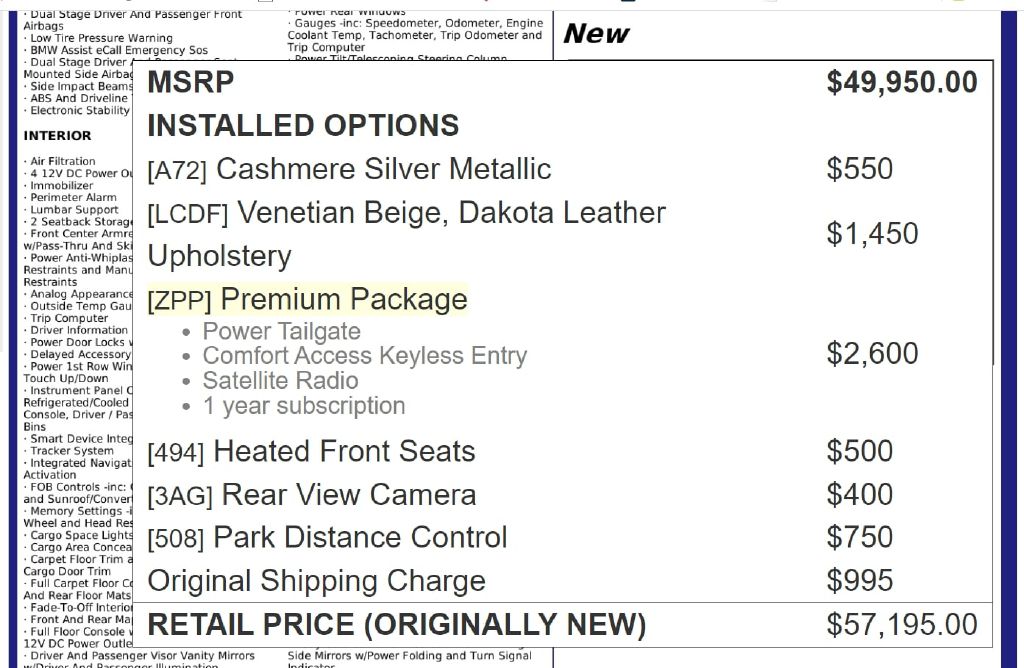The height and width of the screenshot is (668, 1024).
Task: Select the Original Shipping Charge line
Action: pyautogui.click(x=317, y=581)
